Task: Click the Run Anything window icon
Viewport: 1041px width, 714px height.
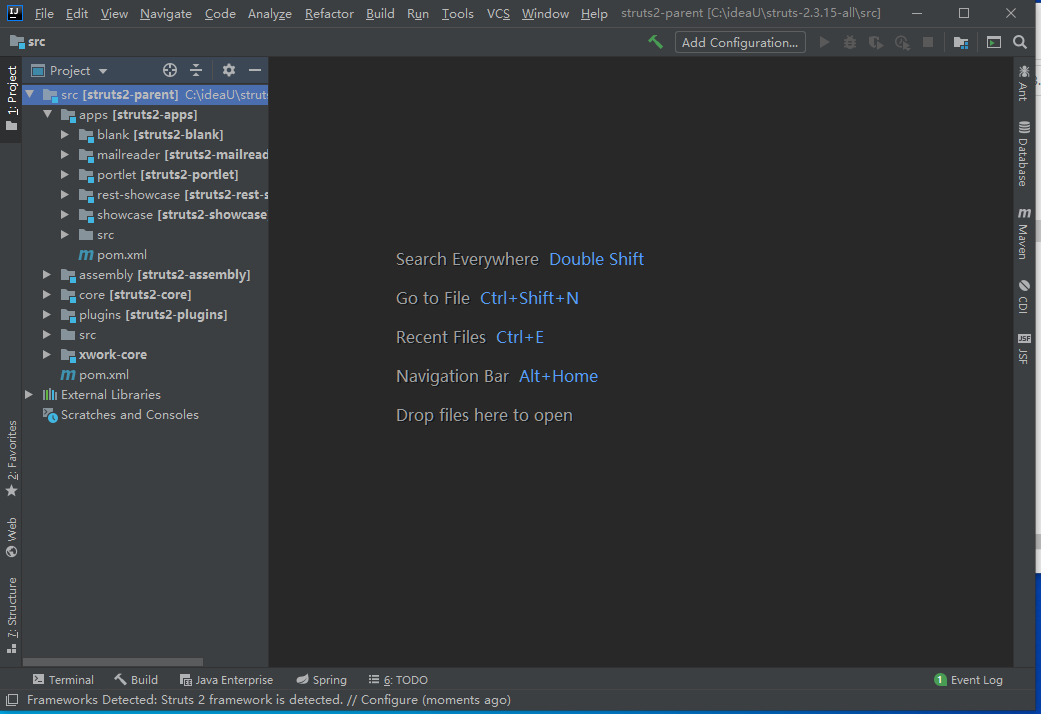Action: click(994, 43)
